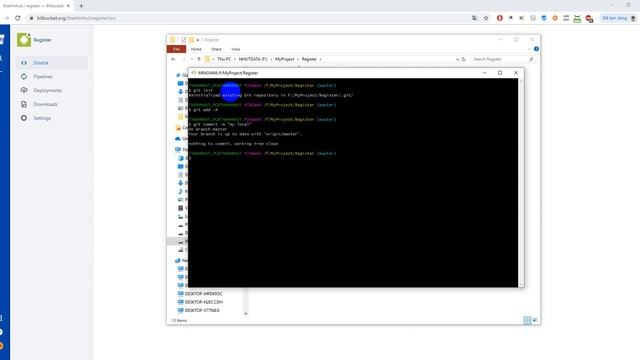The height and width of the screenshot is (360, 640).
Task: Open Quick Access toolbar dropdown arrow in Explorer
Action: tap(198, 40)
